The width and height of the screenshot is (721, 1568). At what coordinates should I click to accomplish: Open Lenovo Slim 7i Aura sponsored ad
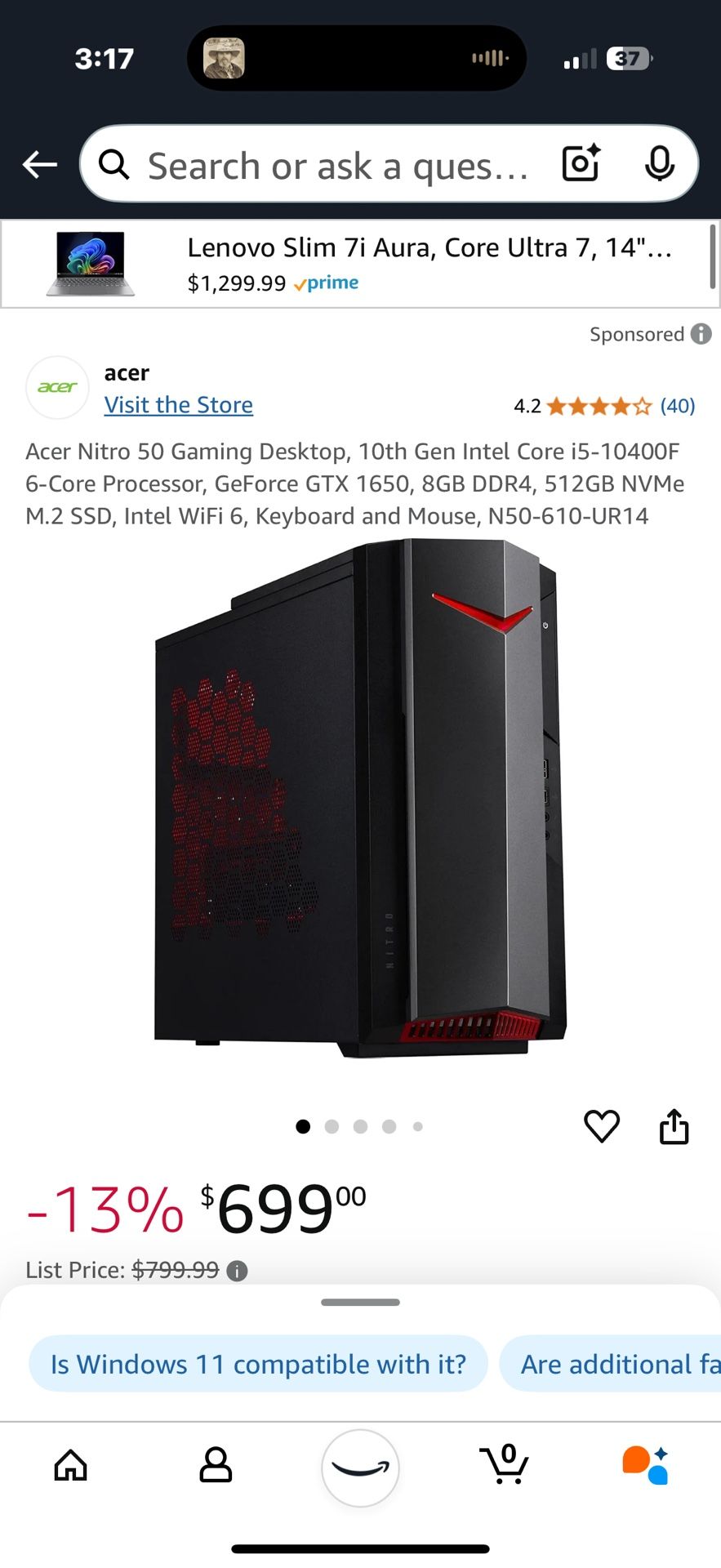coord(360,264)
